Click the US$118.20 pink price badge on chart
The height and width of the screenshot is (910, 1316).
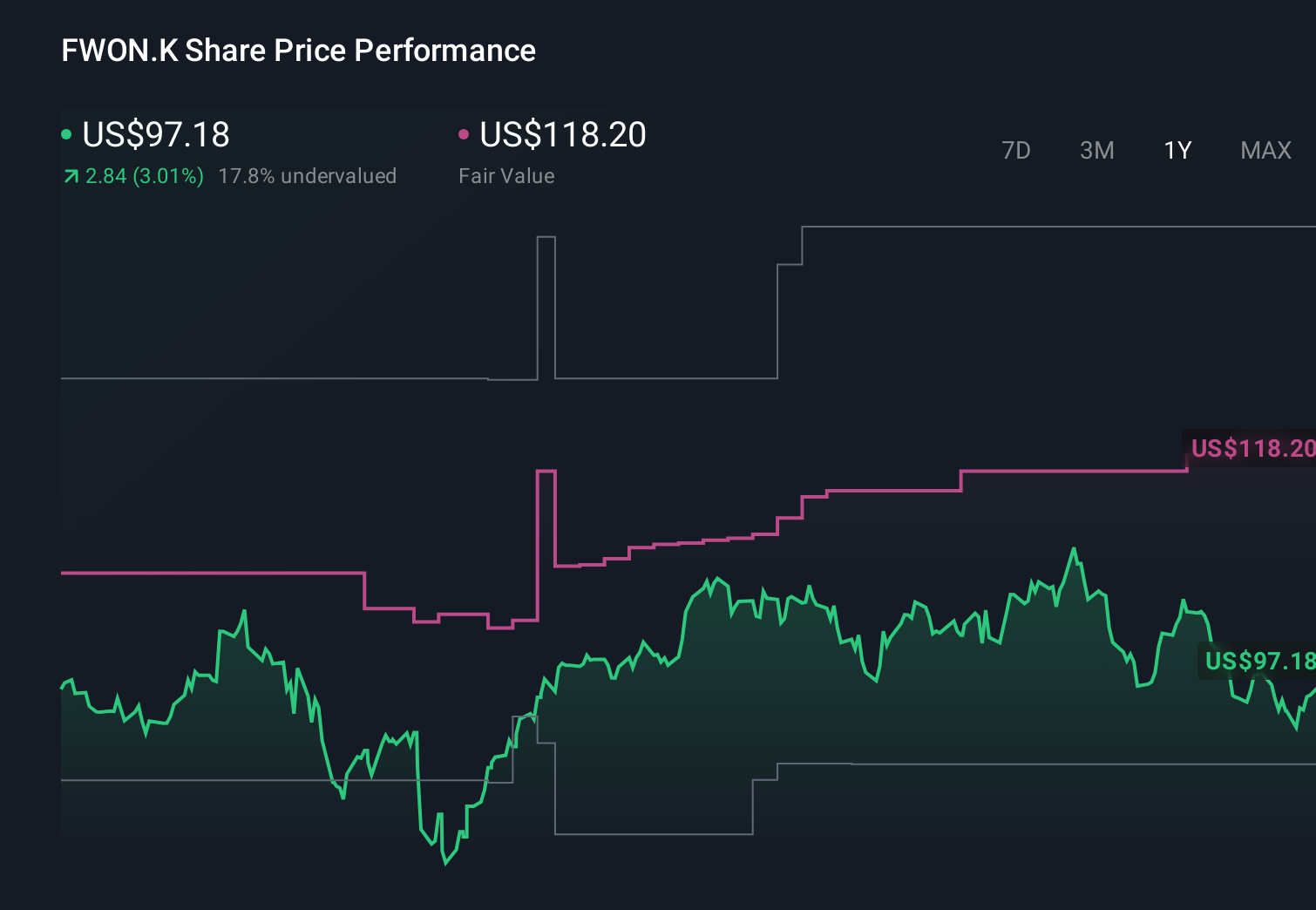(1251, 449)
